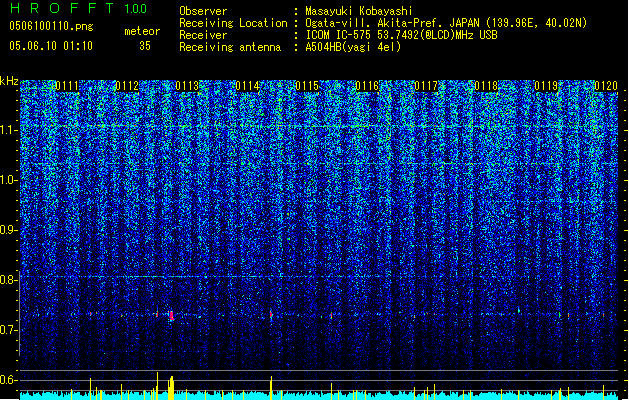
Task: Click the version number 1.0.0
Action: tap(136, 9)
